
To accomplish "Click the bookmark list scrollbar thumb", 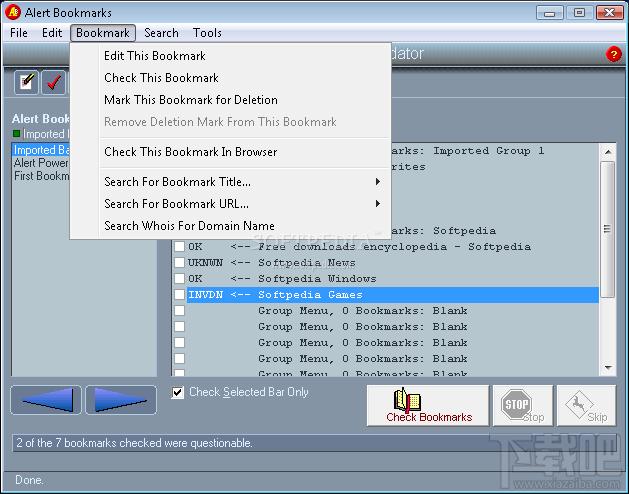I will (608, 229).
